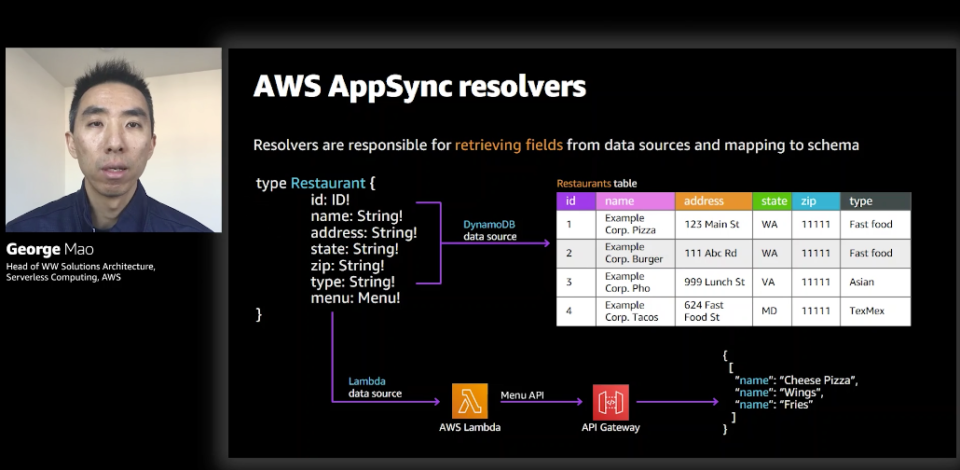Click the 'Menu API' arrow label
This screenshot has width=960, height=470.
[522, 396]
